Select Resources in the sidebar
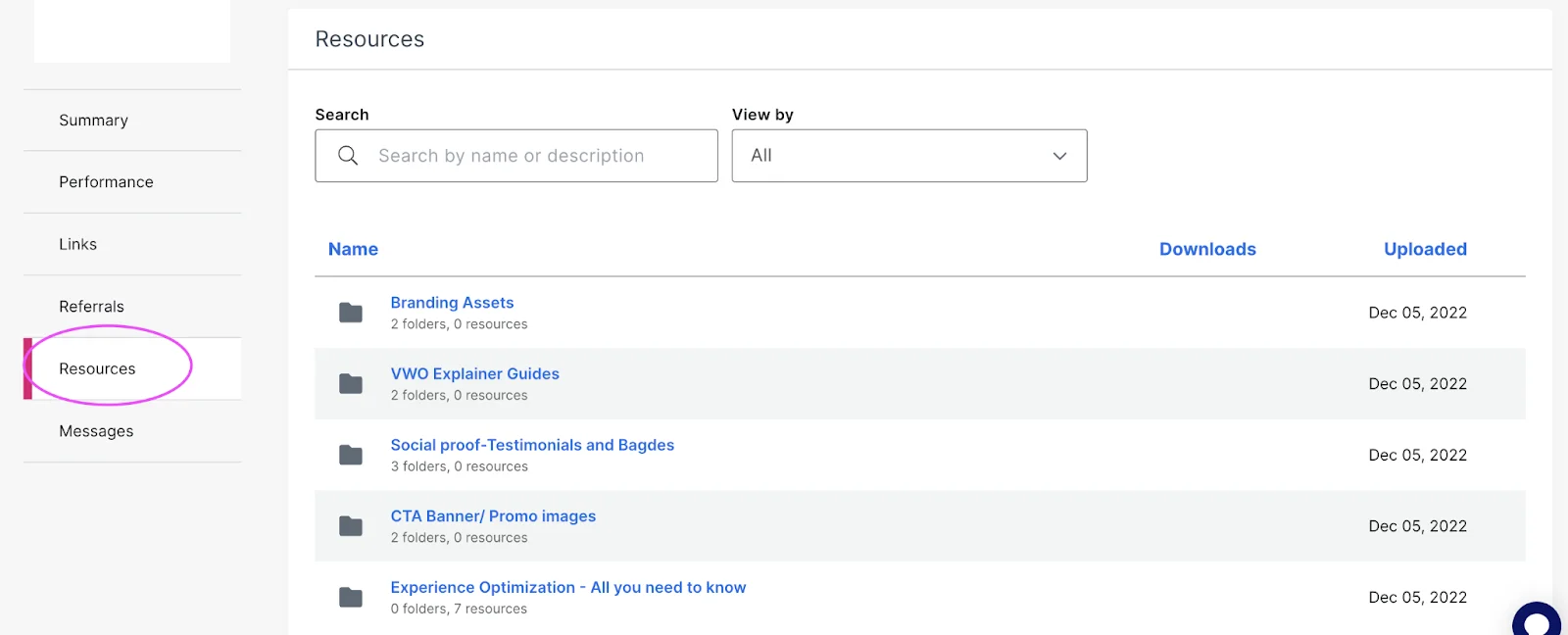Viewport: 1568px width, 635px height. 97,368
